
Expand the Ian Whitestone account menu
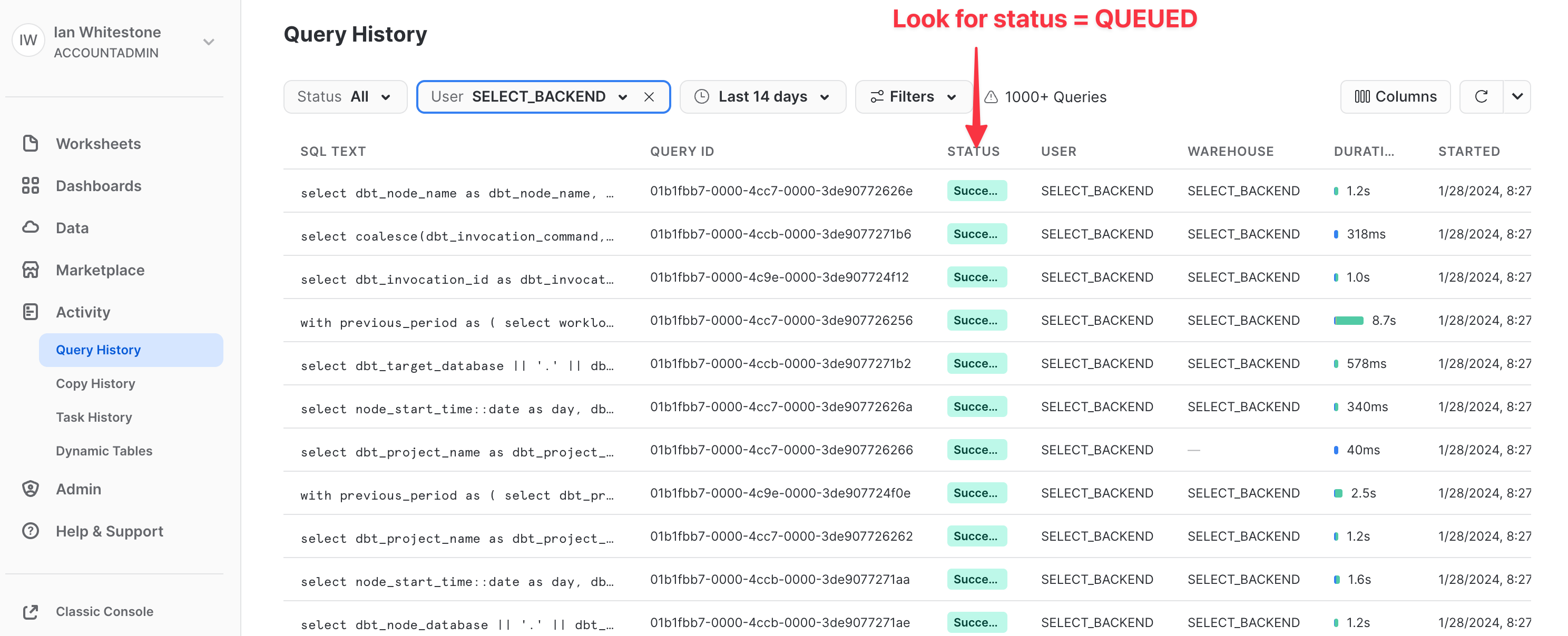[209, 42]
